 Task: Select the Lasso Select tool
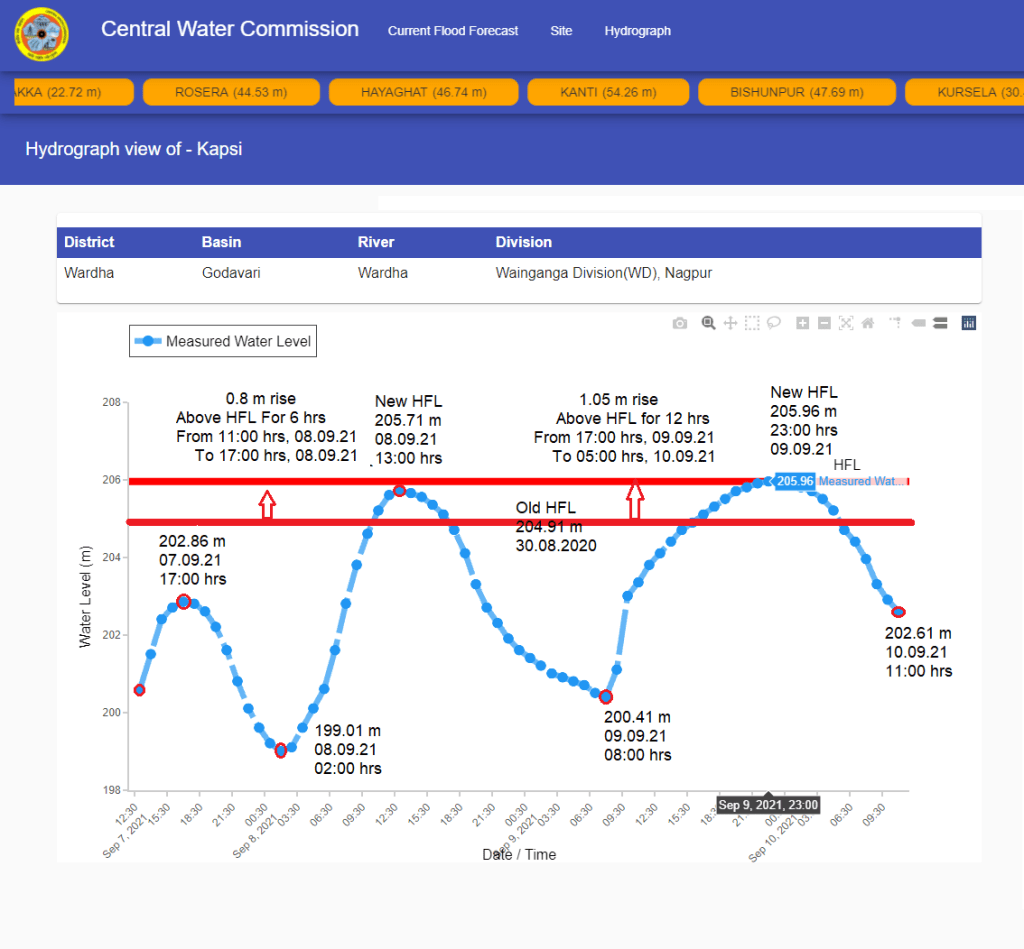point(774,323)
